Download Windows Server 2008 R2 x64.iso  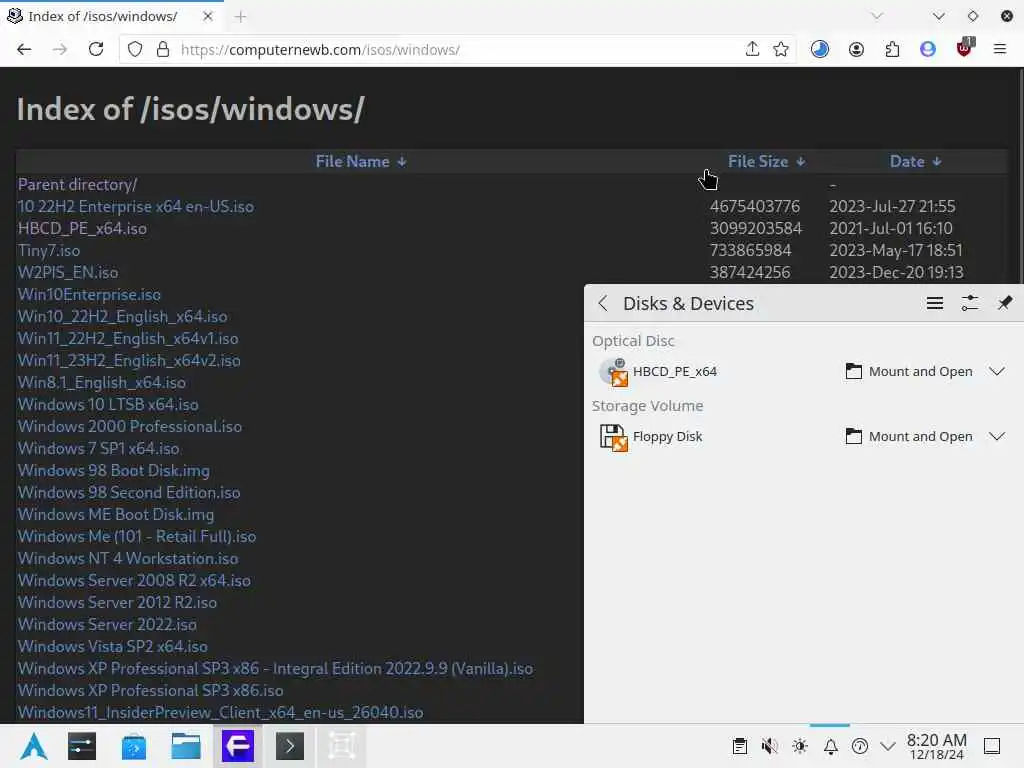pos(134,581)
